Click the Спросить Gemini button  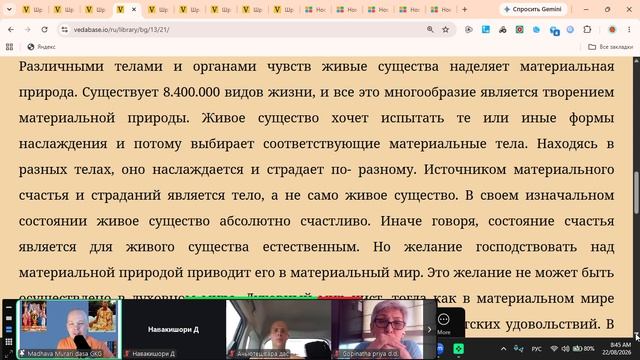533,9
